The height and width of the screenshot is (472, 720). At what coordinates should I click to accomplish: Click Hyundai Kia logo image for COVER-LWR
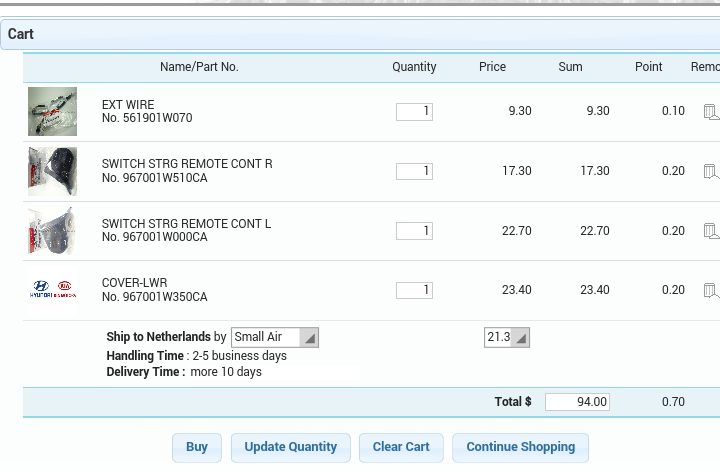coord(52,290)
